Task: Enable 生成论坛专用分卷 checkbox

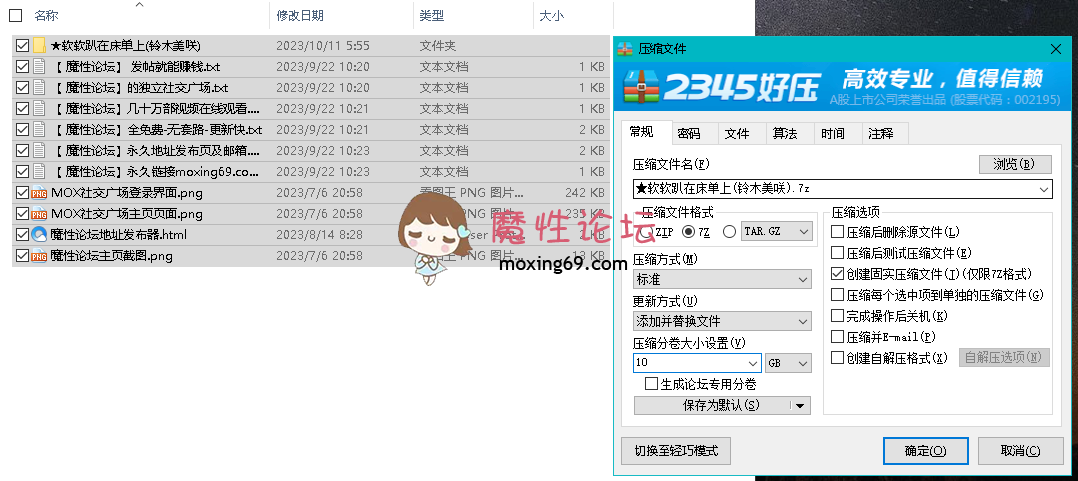Action: click(651, 384)
